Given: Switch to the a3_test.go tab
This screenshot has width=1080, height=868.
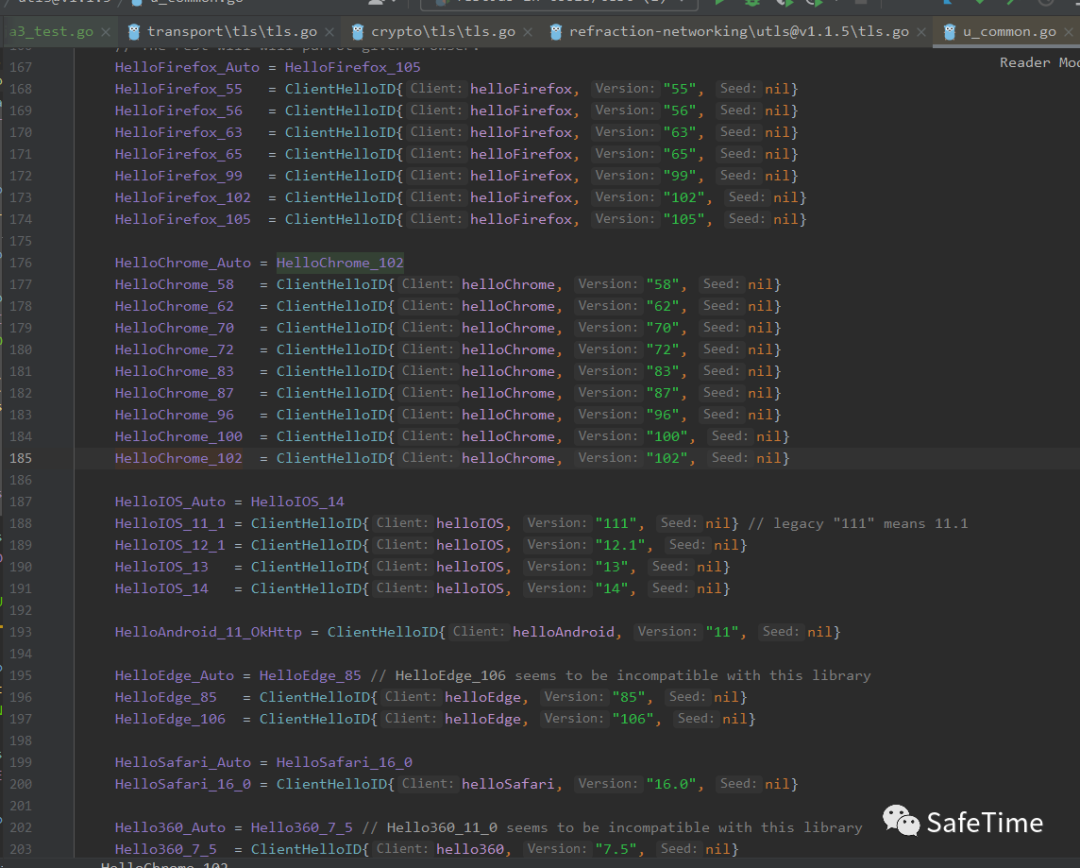Looking at the screenshot, I should (x=50, y=31).
